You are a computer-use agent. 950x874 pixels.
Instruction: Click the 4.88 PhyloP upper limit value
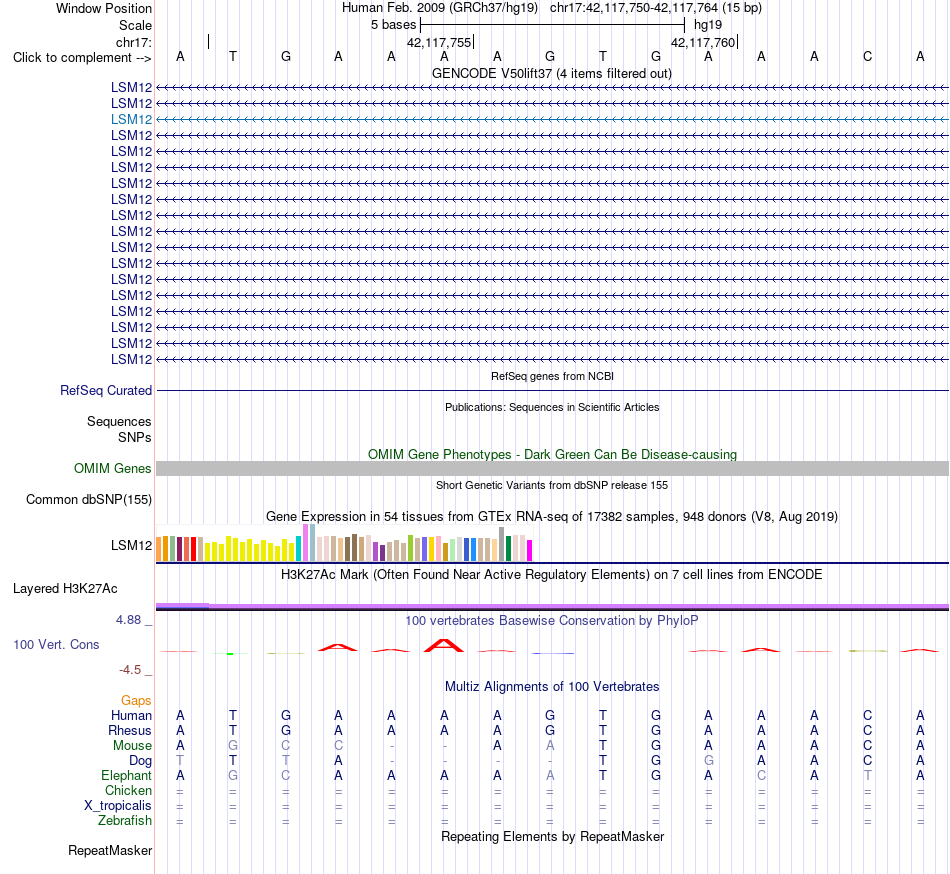point(128,620)
